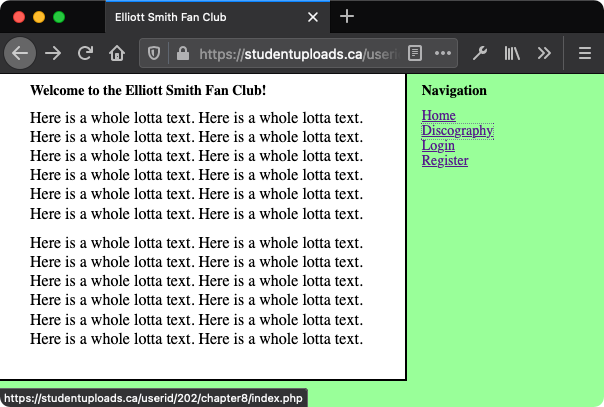This screenshot has width=604, height=407.
Task: Close the window with red button
Action: [19, 17]
